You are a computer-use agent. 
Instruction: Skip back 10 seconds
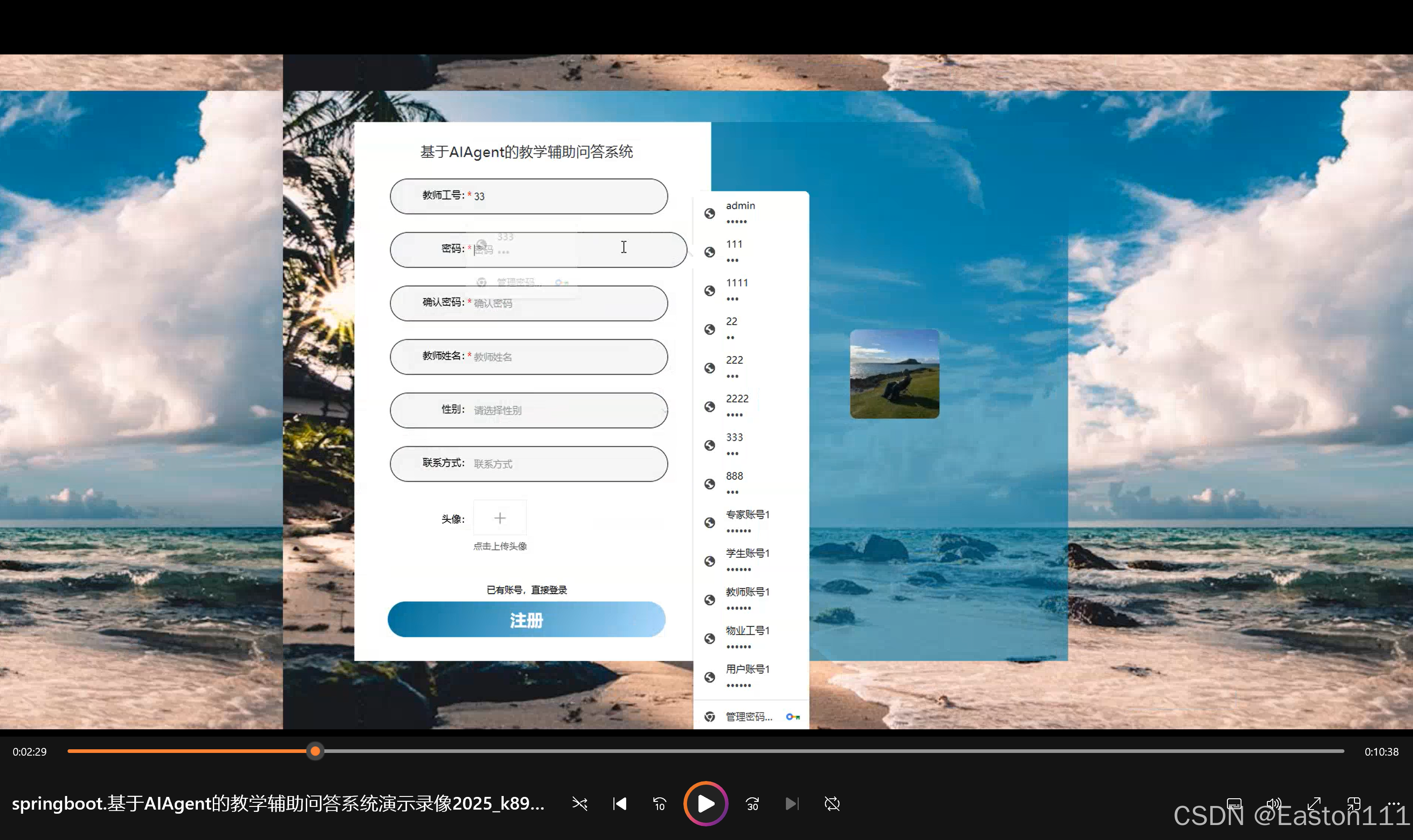pyautogui.click(x=659, y=804)
